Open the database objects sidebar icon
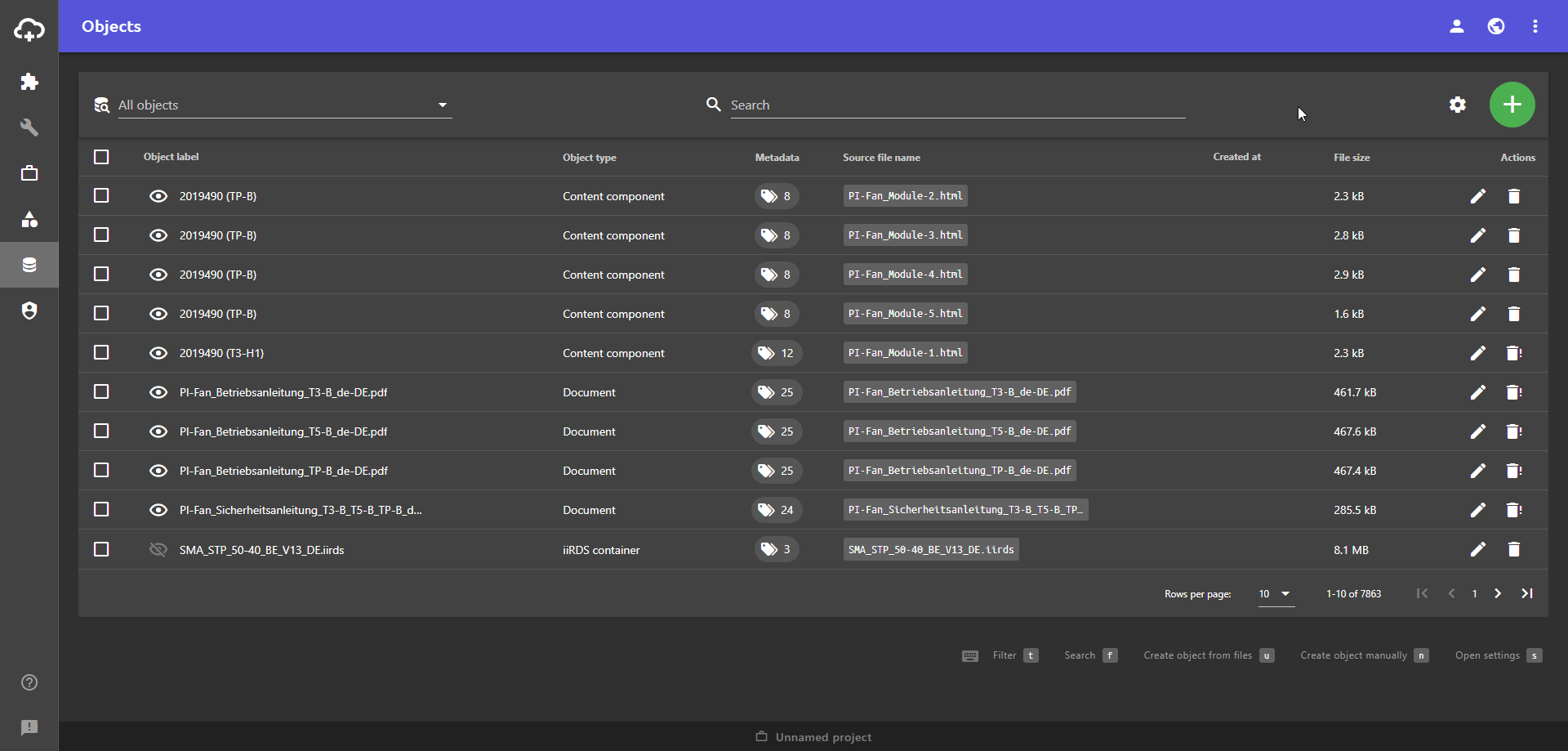The width and height of the screenshot is (1568, 751). pyautogui.click(x=29, y=265)
